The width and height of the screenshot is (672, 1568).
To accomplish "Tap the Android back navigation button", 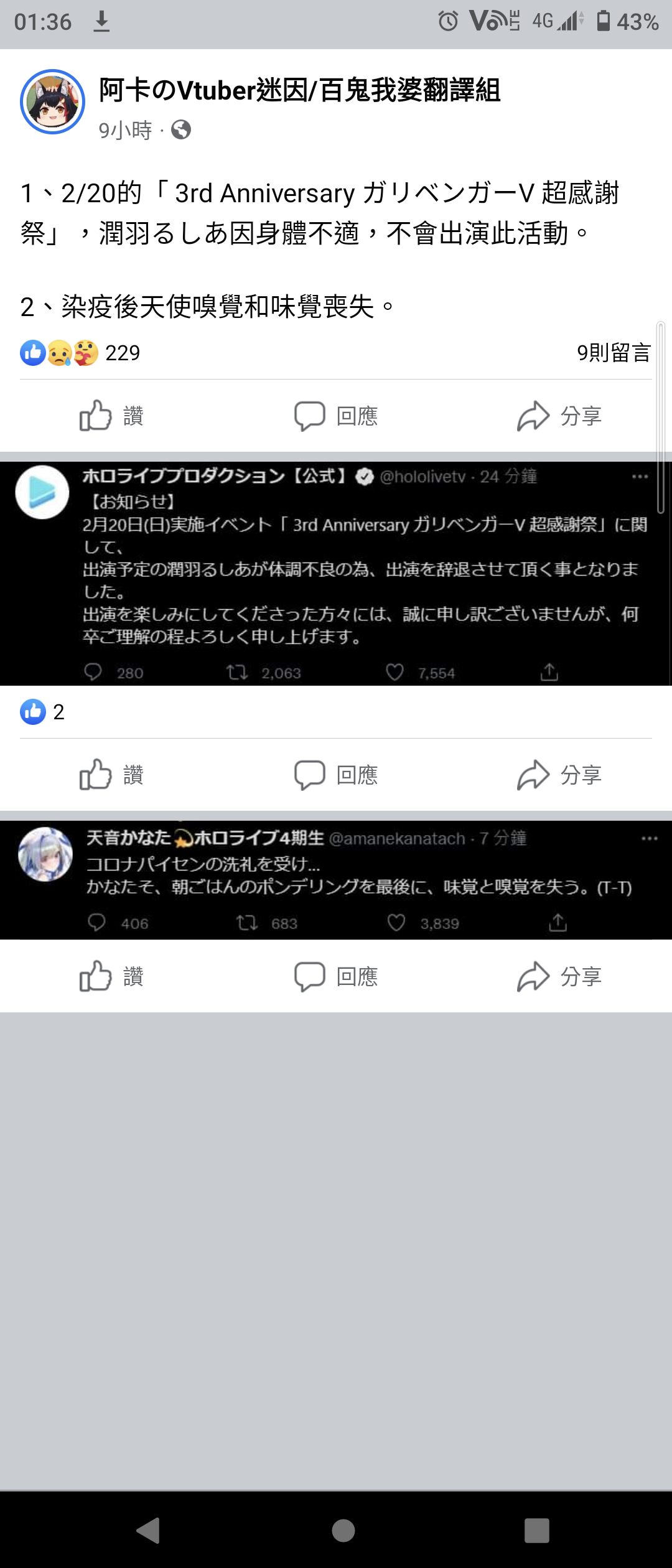I will 149,1530.
